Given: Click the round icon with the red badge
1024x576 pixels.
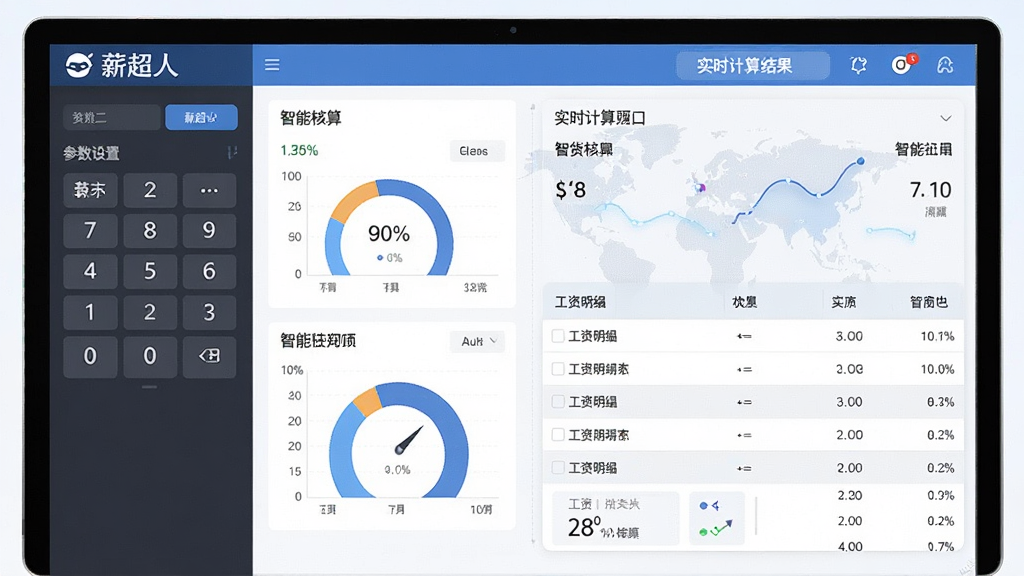Looking at the screenshot, I should tap(902, 65).
